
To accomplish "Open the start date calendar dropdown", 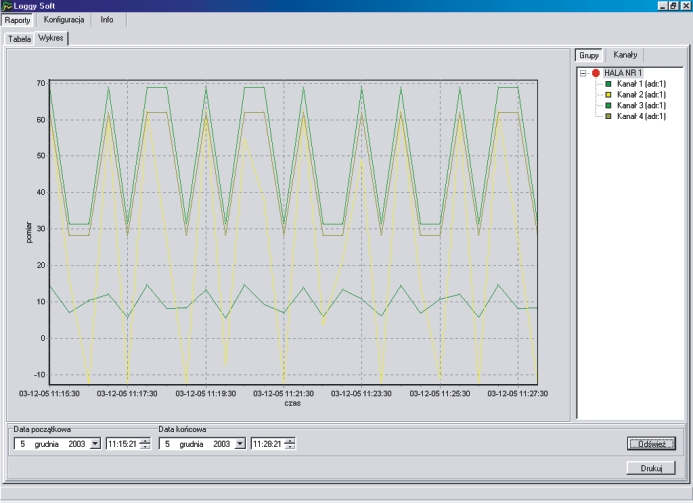I will (x=95, y=443).
